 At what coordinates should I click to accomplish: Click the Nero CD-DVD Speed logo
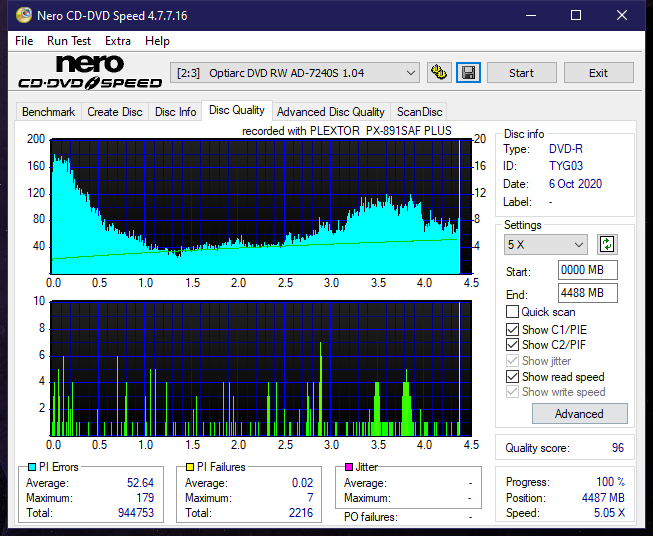click(x=90, y=72)
